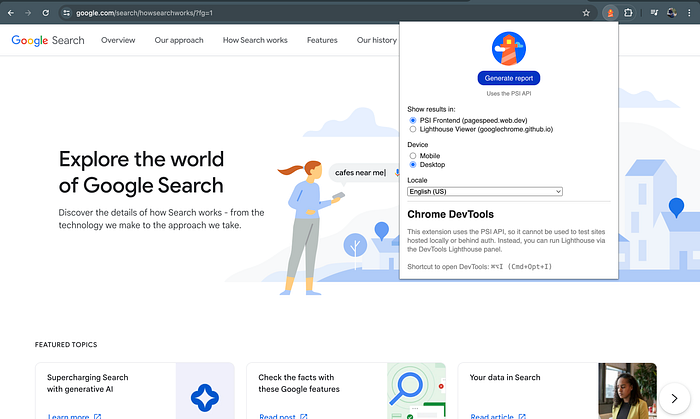Select PSI Frontend (pagespeed.web.dev) option
Image resolution: width=700 pixels, height=419 pixels.
(x=412, y=120)
